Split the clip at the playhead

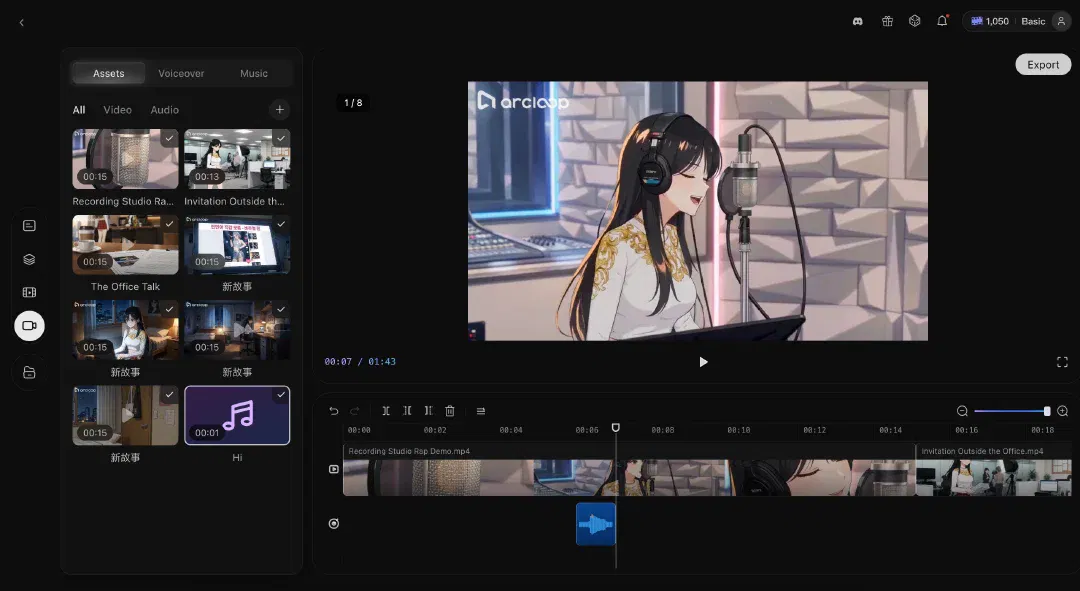point(386,411)
